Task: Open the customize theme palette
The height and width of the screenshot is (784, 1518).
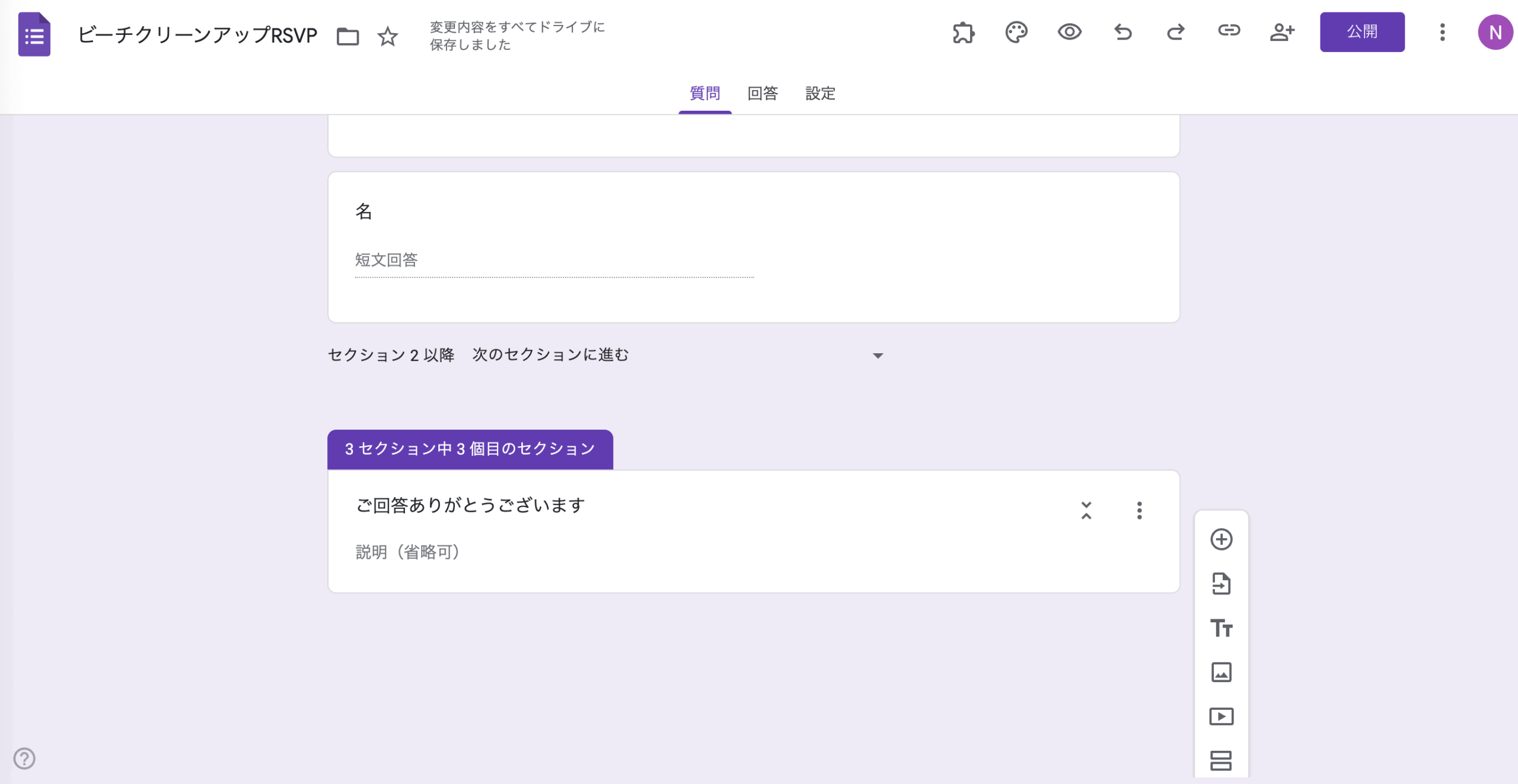Action: pos(1016,32)
